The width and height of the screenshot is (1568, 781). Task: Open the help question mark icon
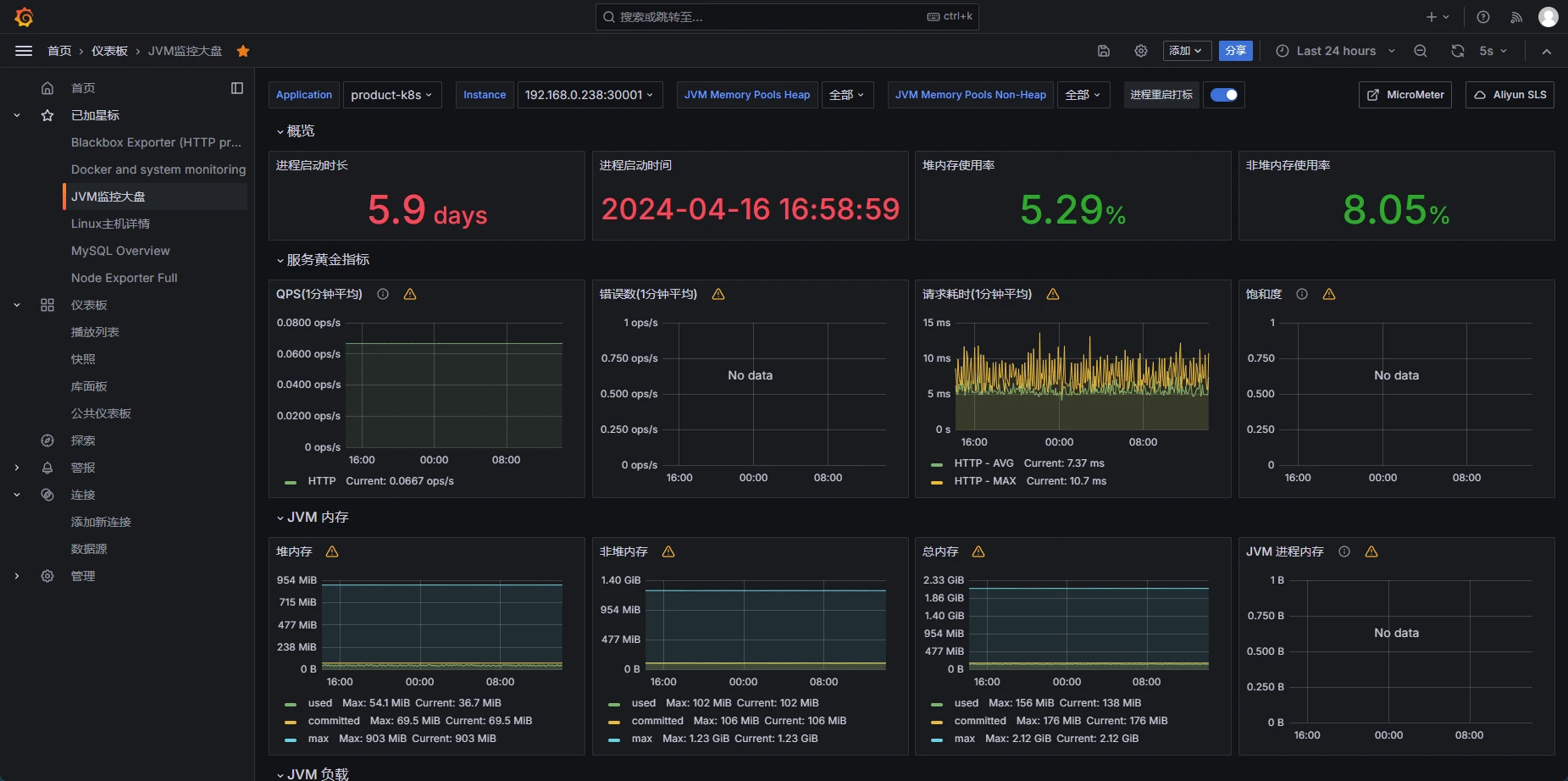(x=1483, y=17)
